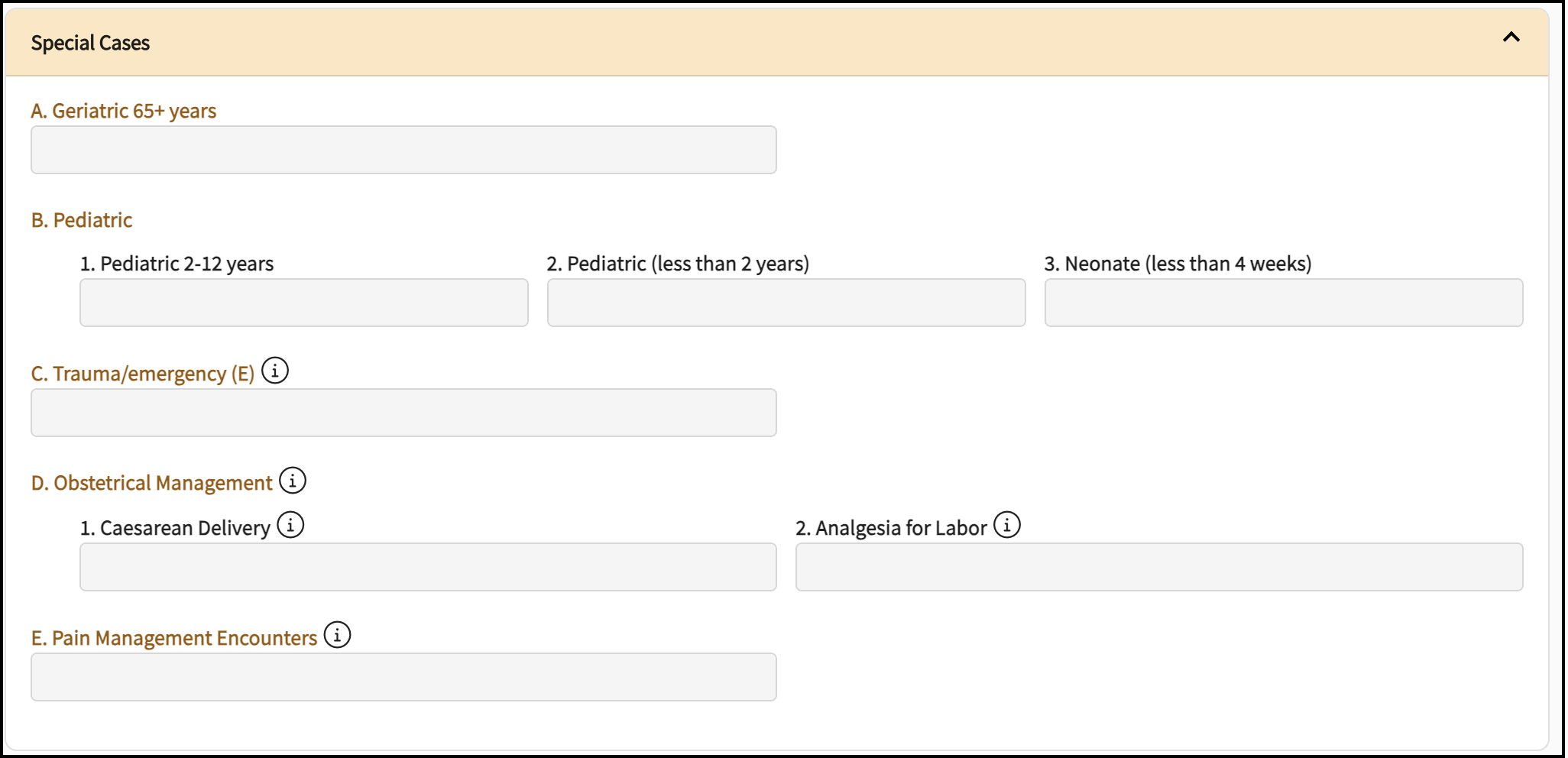The image size is (1568, 758).
Task: Click the Pediatric 2-12 years input box
Action: click(303, 303)
